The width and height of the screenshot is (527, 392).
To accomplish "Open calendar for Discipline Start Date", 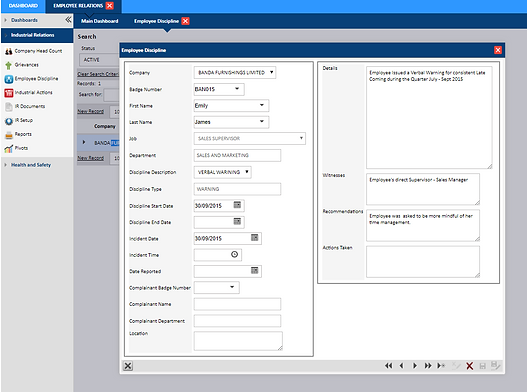I will click(x=237, y=205).
